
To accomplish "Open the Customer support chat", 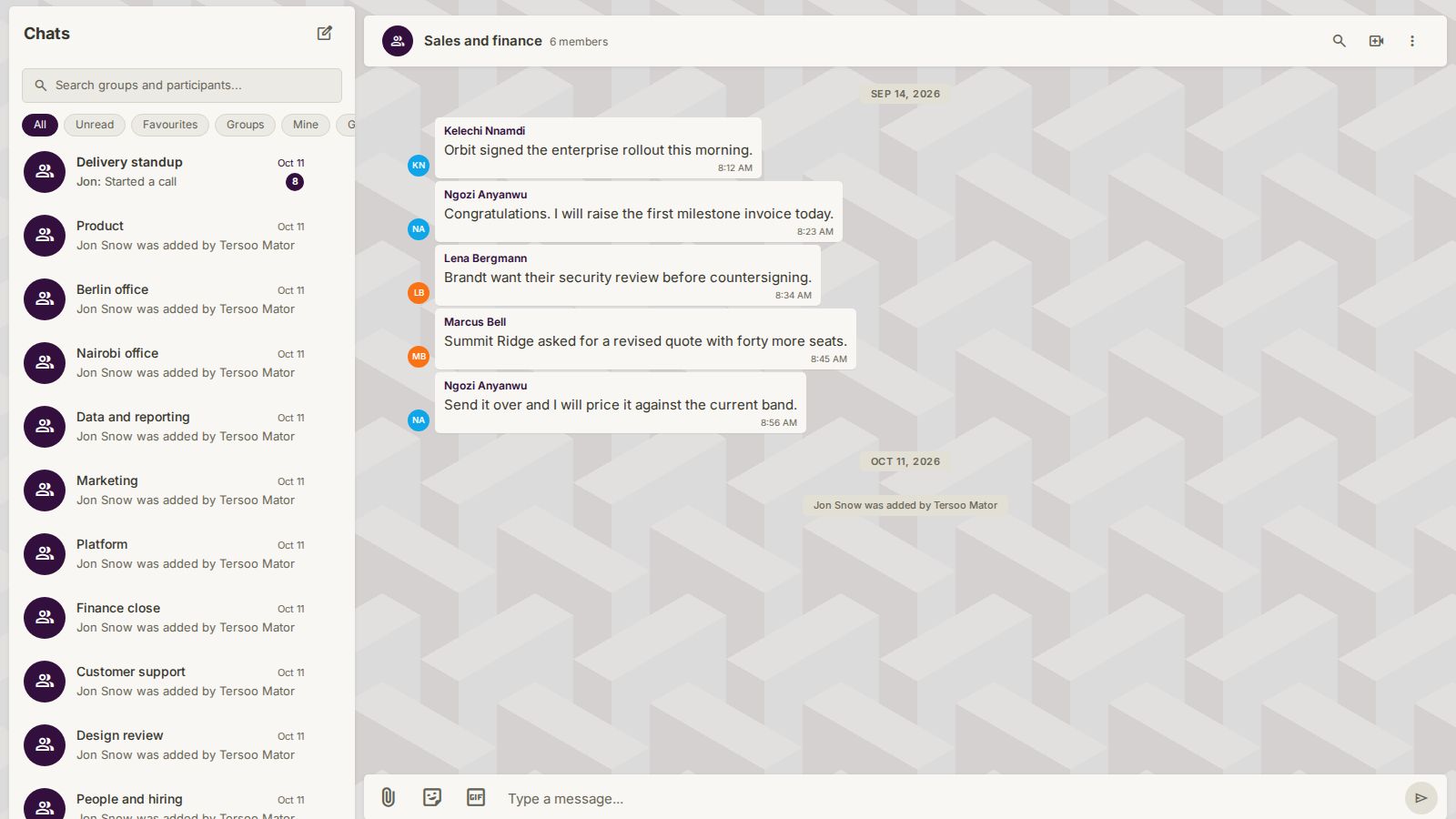I will point(182,682).
